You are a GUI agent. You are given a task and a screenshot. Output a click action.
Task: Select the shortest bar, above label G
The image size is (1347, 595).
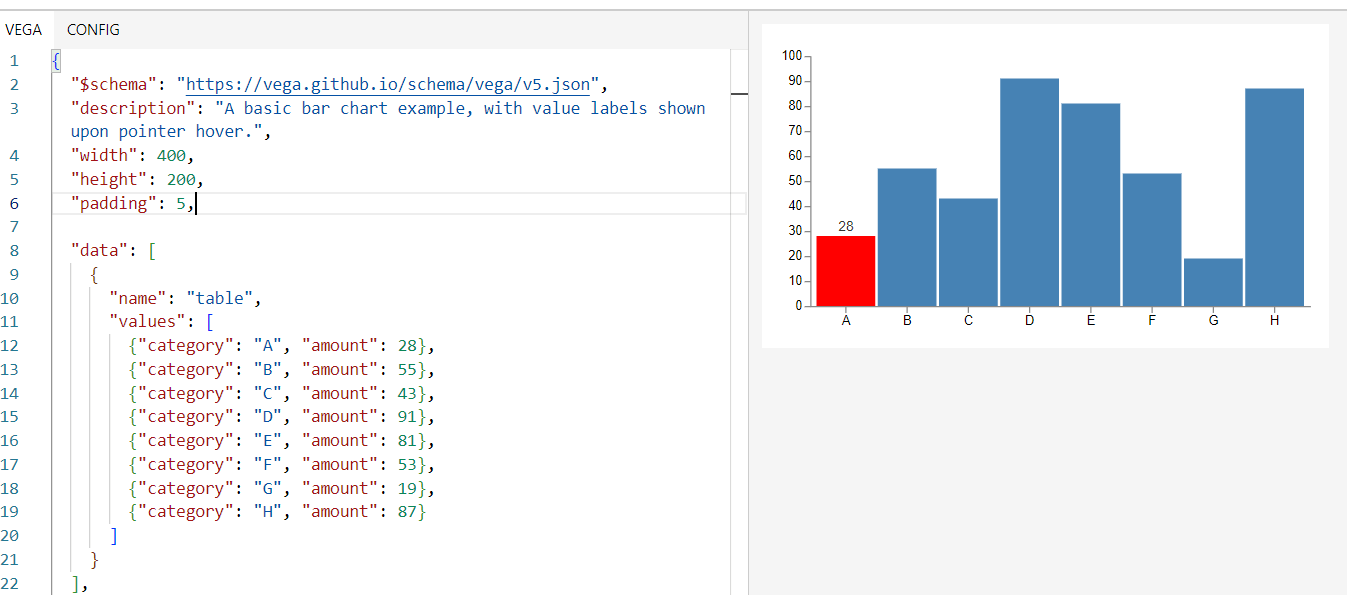coord(1213,282)
